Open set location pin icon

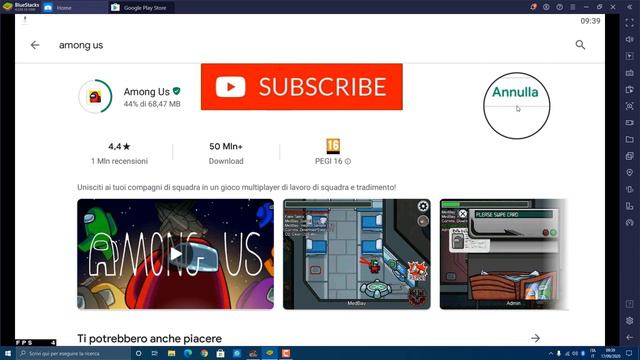point(629,173)
